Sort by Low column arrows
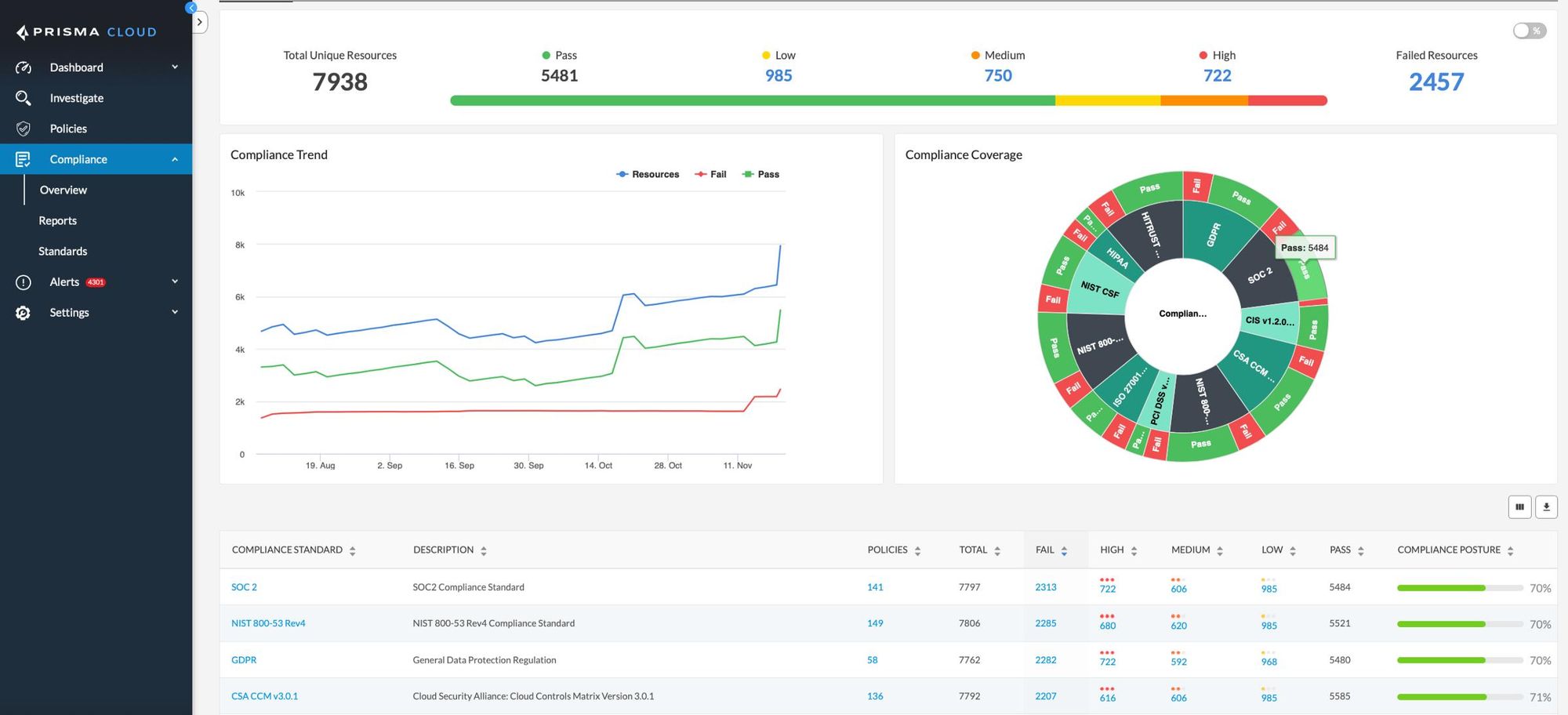The image size is (1568, 715). (x=1293, y=551)
